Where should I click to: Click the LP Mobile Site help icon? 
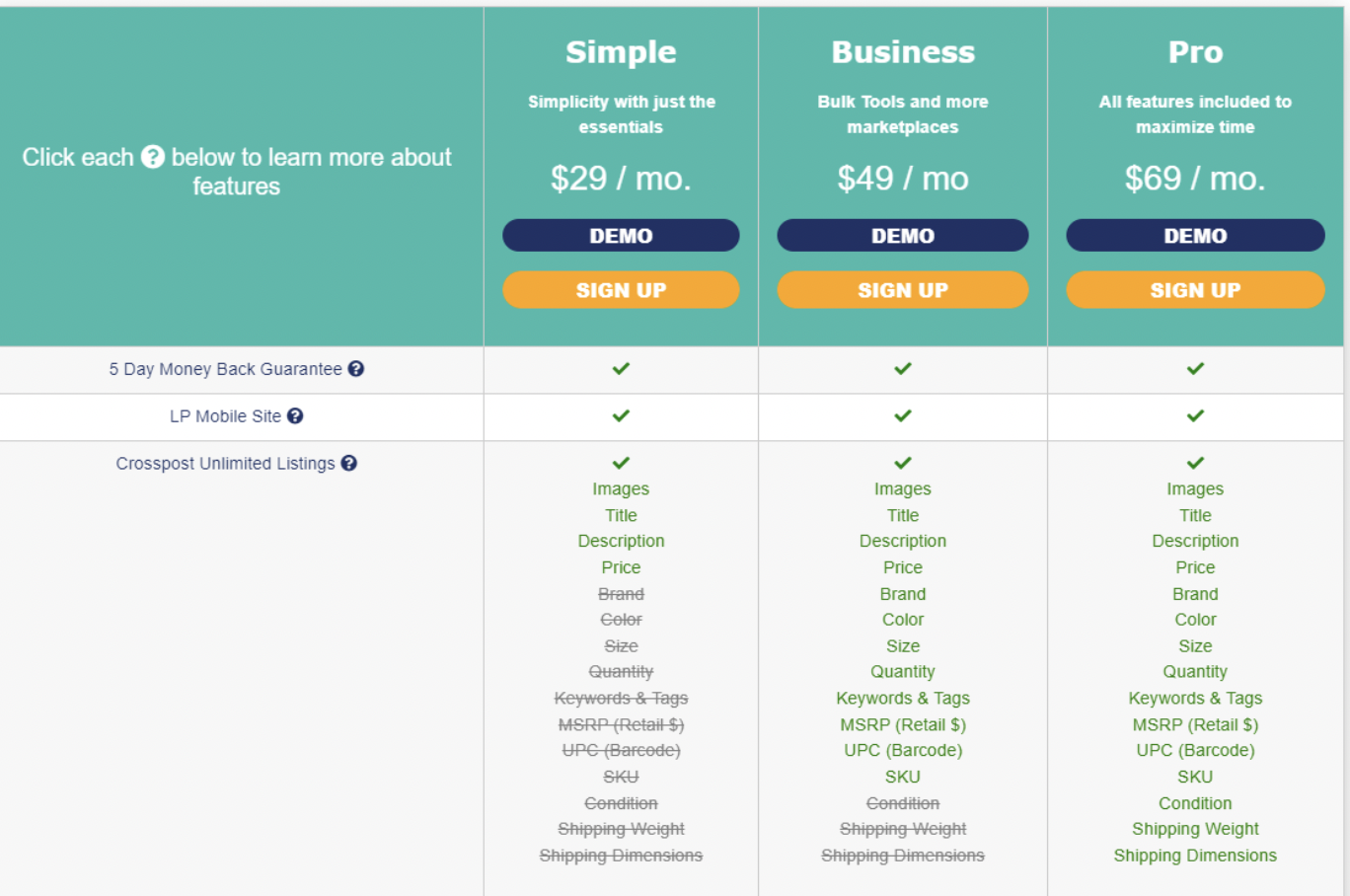[x=295, y=416]
